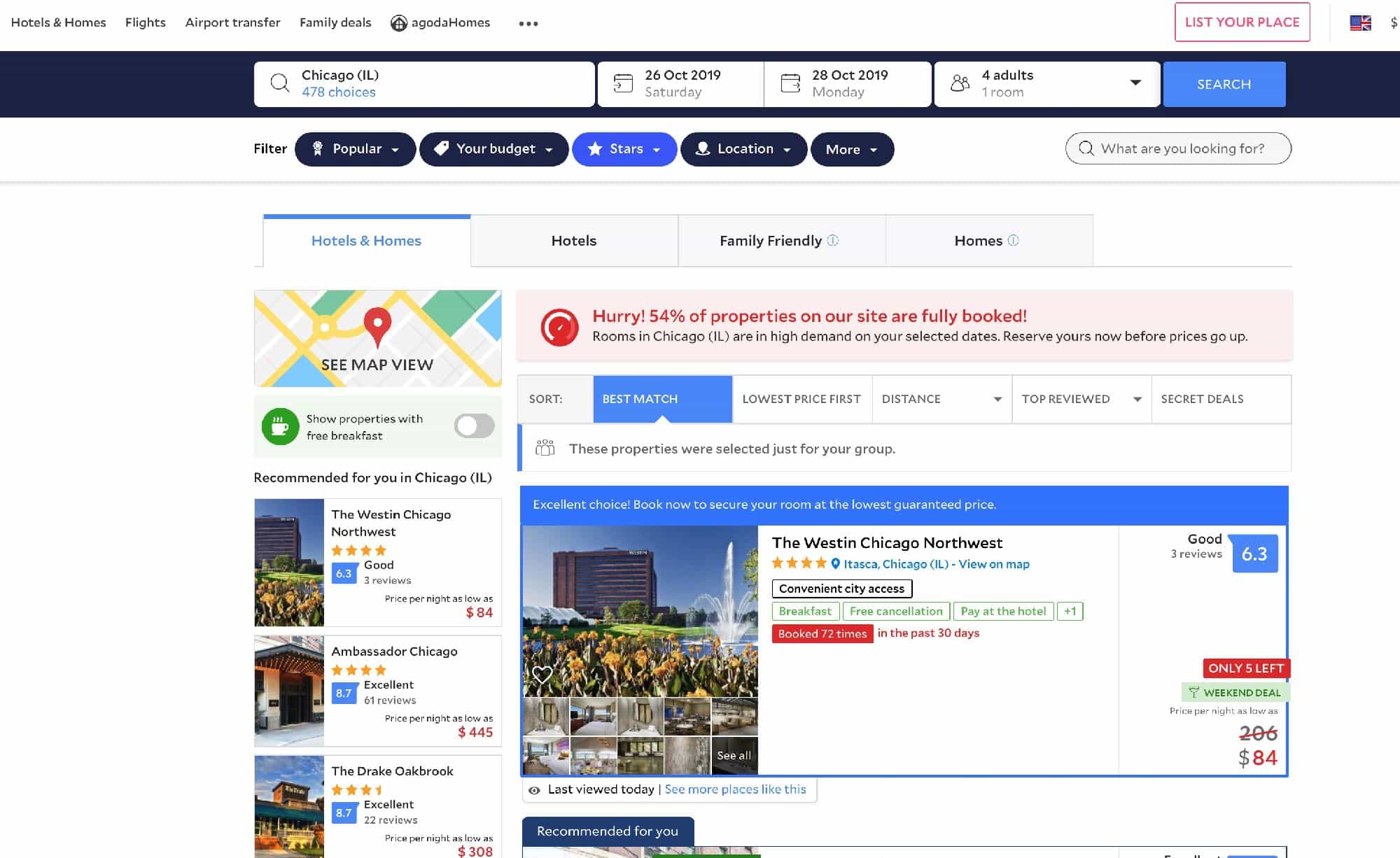Click the blue SEARCH button
Viewport: 1400px width, 858px height.
[1224, 84]
